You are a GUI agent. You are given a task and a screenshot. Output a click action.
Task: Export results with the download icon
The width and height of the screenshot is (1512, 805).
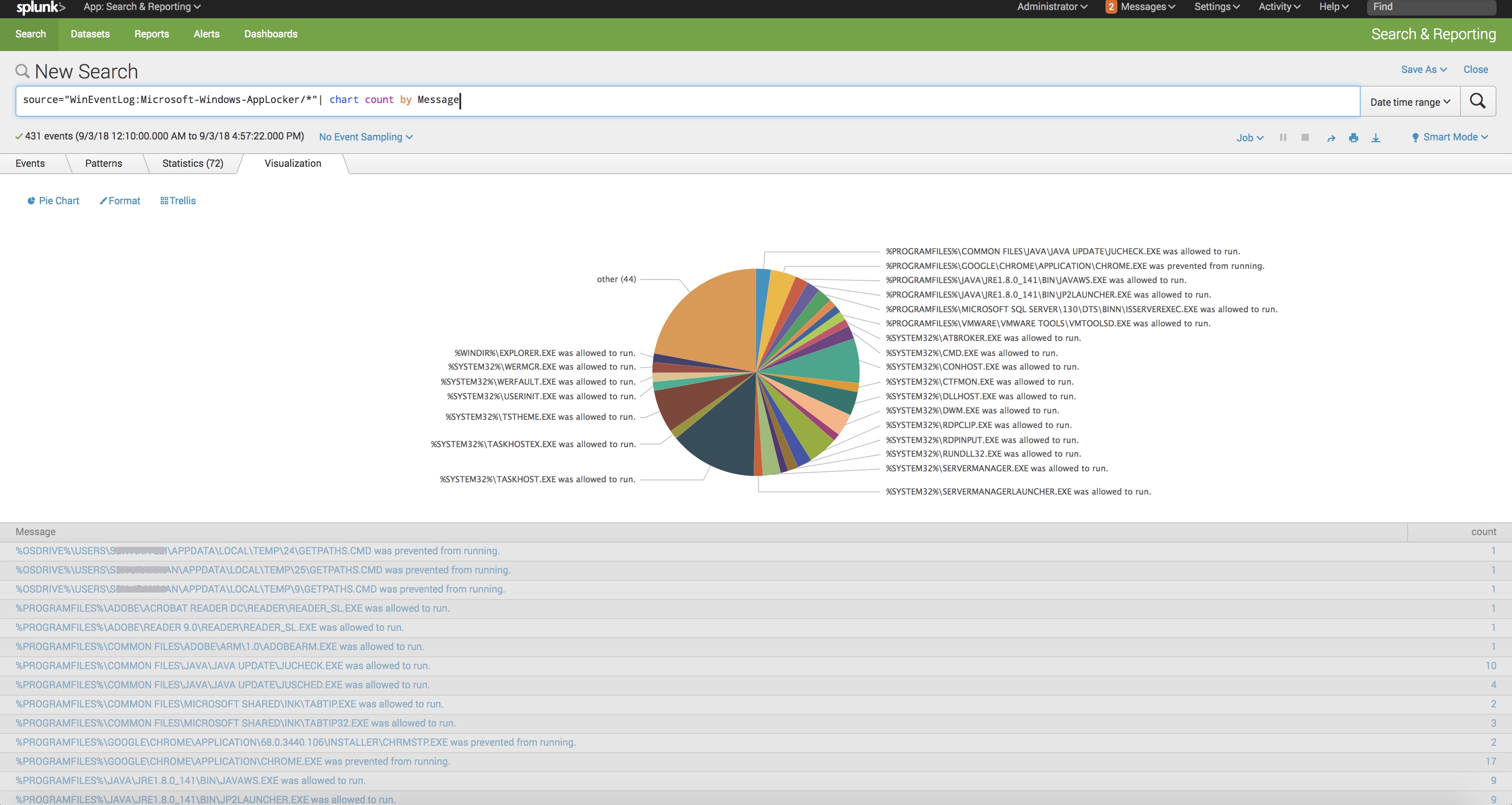point(1376,137)
